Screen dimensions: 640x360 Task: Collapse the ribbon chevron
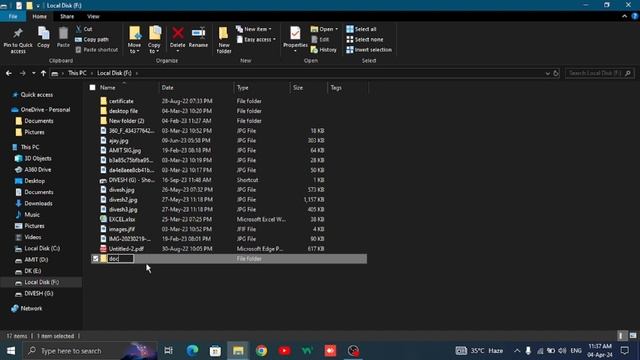point(624,16)
